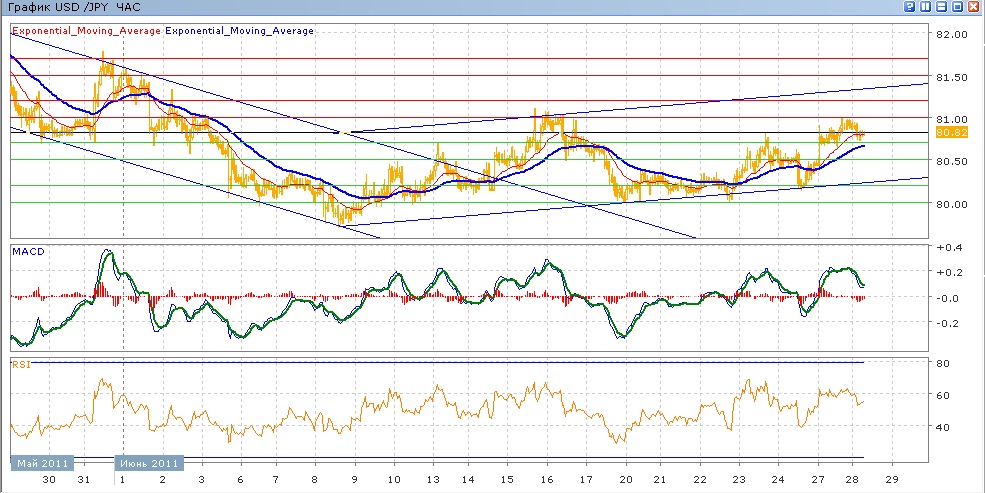985x493 pixels.
Task: Open help via the question mark icon
Action: 909,7
